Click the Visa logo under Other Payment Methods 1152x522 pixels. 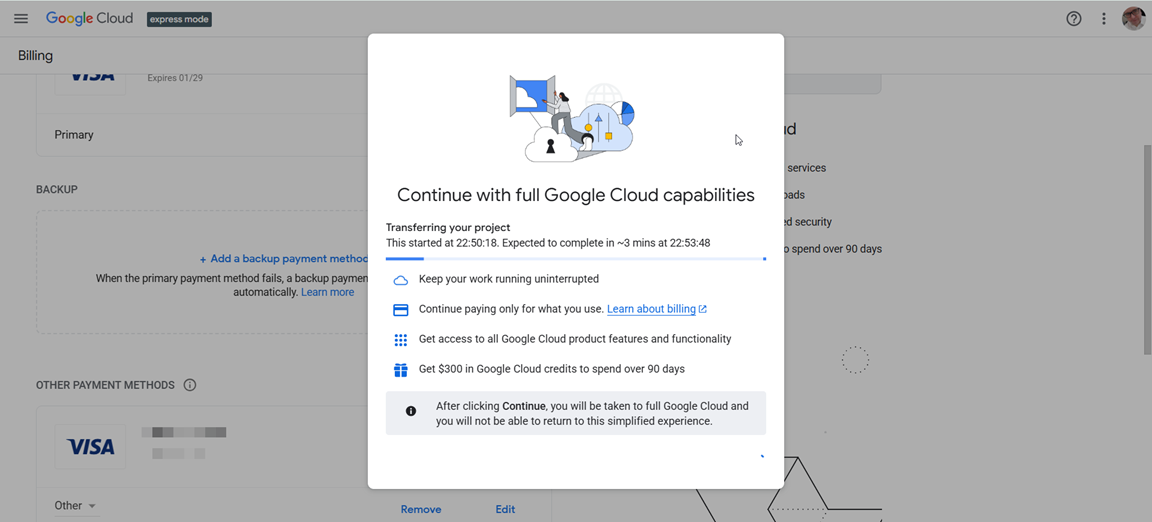coord(90,446)
